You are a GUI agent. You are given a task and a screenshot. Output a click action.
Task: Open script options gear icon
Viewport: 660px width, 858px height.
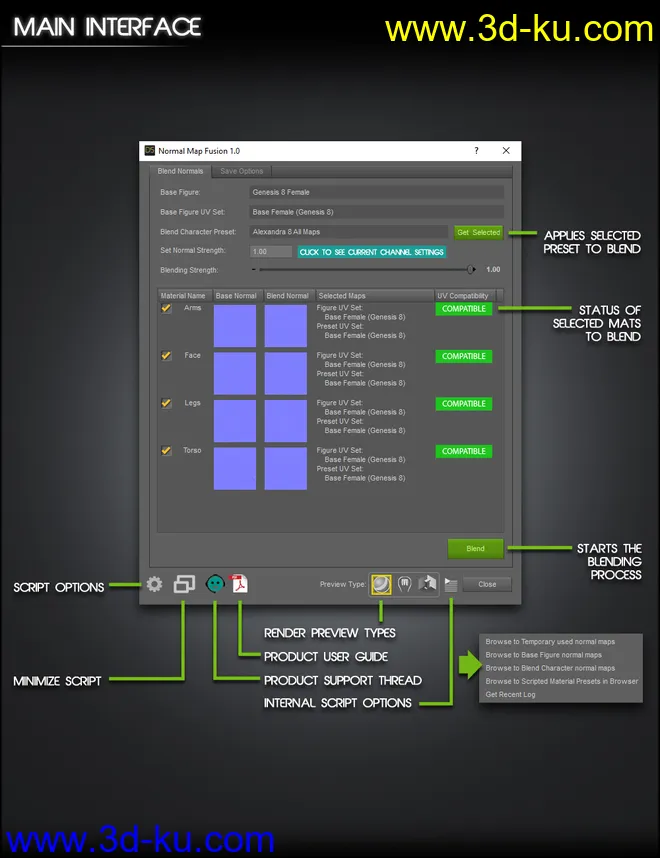(154, 584)
